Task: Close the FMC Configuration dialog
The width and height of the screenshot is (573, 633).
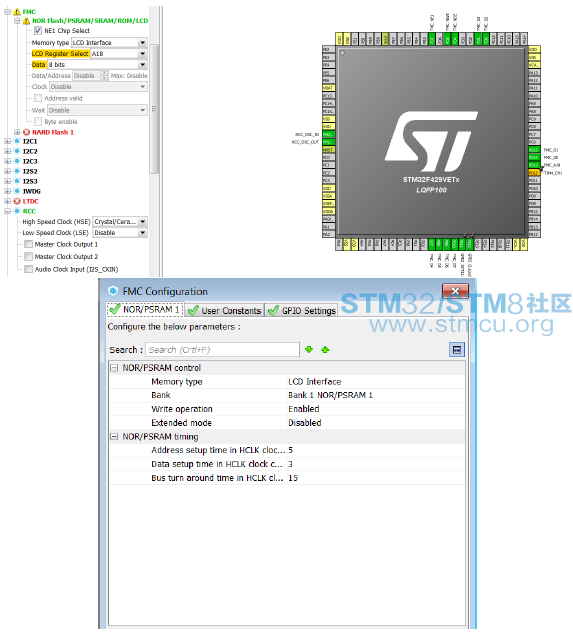Action: 455,291
